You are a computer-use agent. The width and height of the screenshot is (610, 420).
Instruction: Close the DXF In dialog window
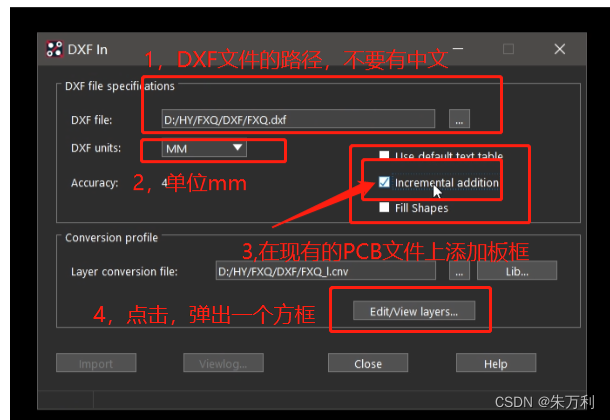pyautogui.click(x=559, y=49)
